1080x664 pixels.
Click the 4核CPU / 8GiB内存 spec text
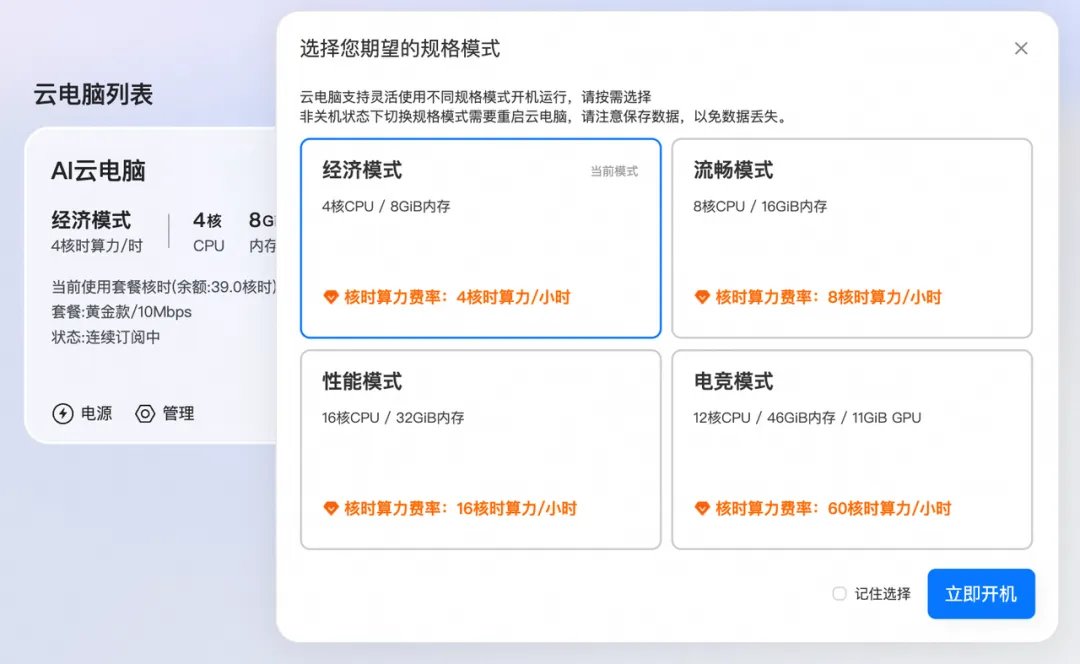tap(386, 206)
